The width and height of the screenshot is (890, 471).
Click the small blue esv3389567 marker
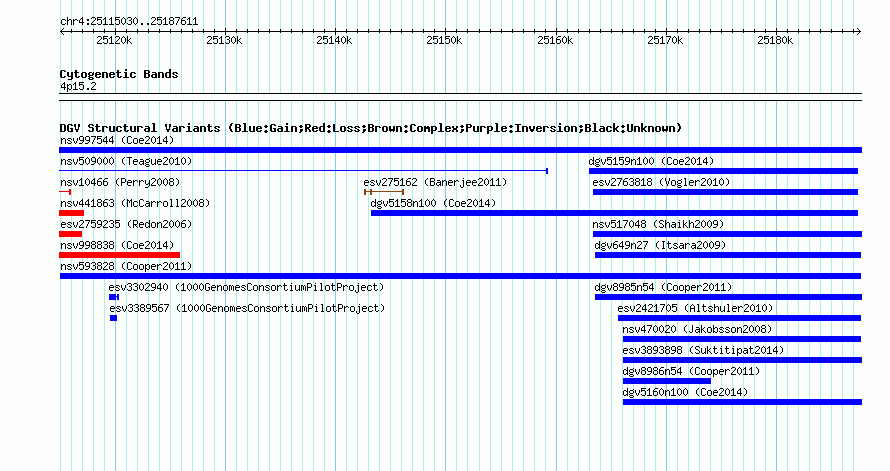(x=114, y=318)
